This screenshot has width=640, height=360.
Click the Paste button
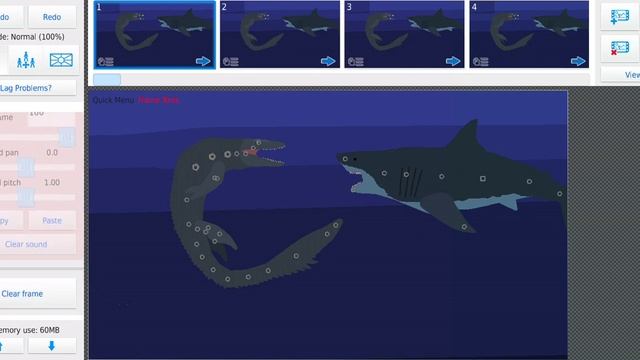coord(52,220)
